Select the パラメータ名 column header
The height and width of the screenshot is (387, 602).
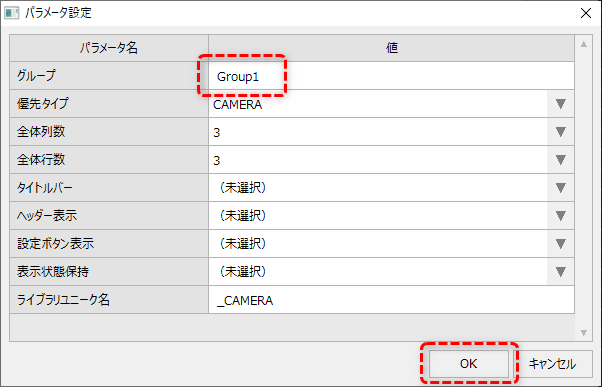click(x=109, y=48)
